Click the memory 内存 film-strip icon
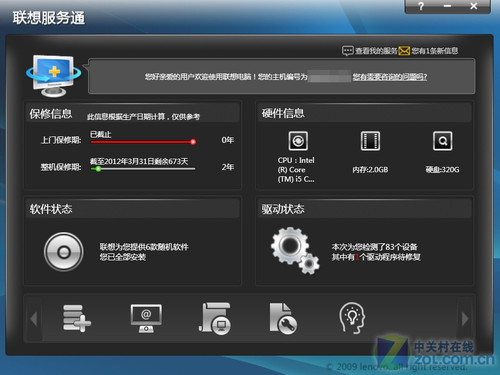This screenshot has height=375, width=500. (370, 141)
